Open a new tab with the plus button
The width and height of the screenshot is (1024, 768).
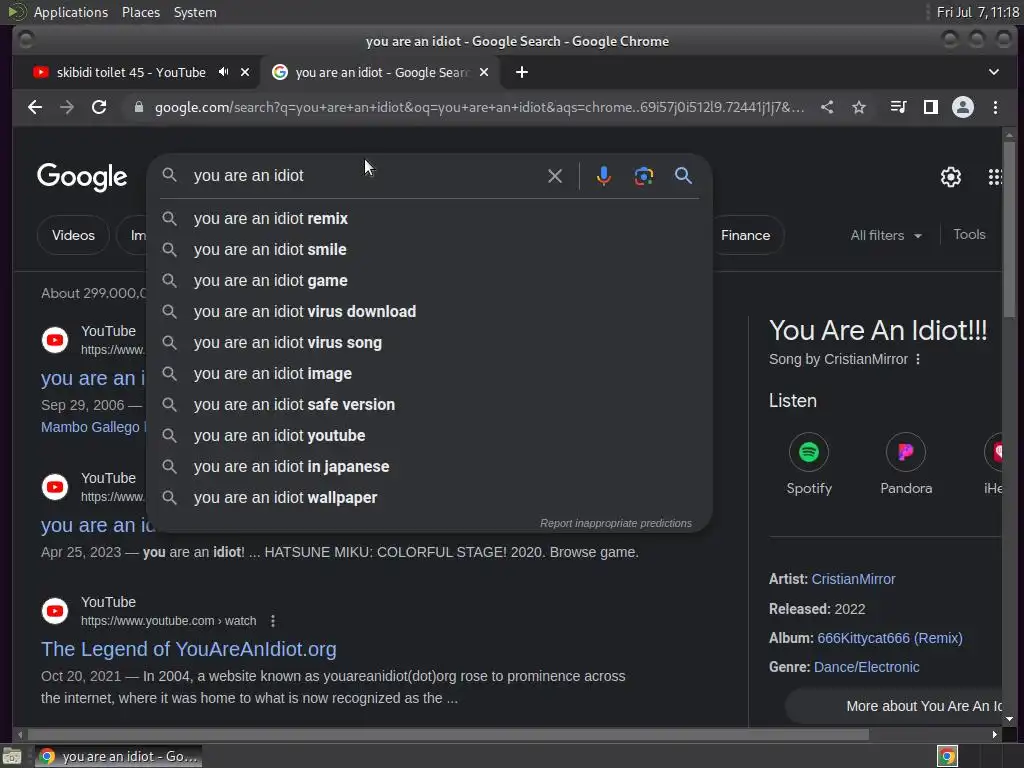522,72
